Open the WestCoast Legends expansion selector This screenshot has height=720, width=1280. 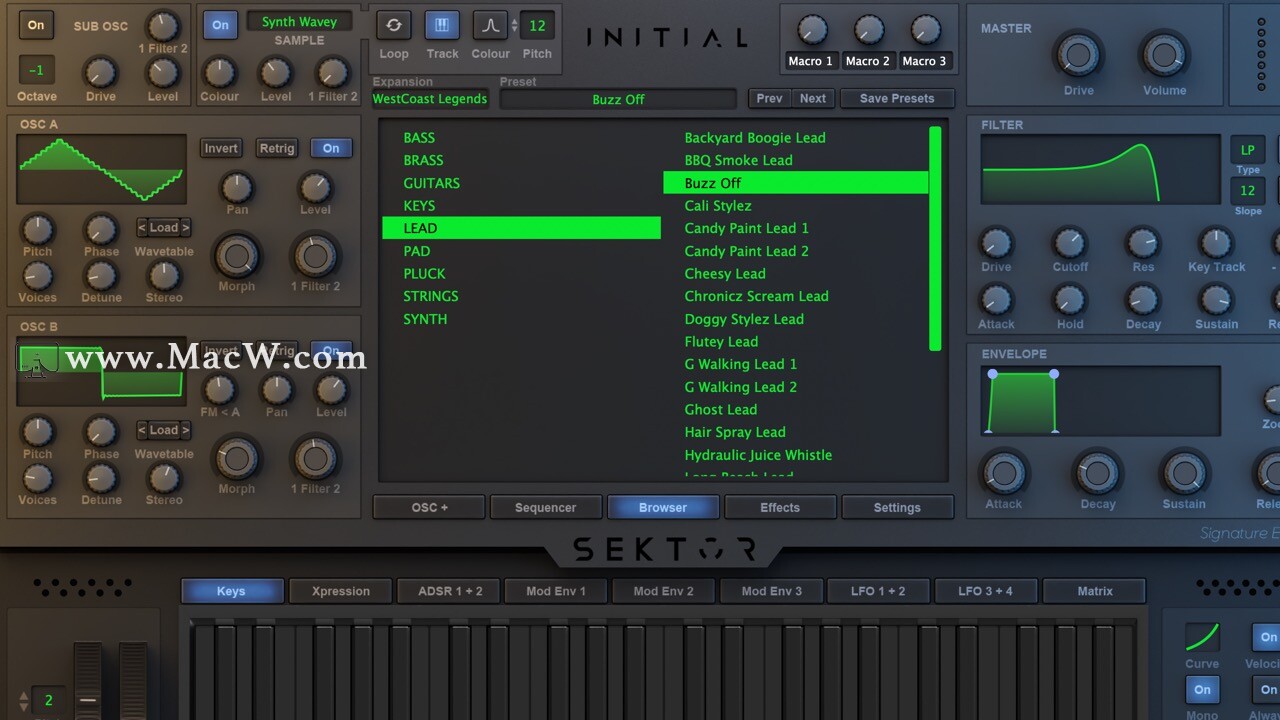coord(430,98)
